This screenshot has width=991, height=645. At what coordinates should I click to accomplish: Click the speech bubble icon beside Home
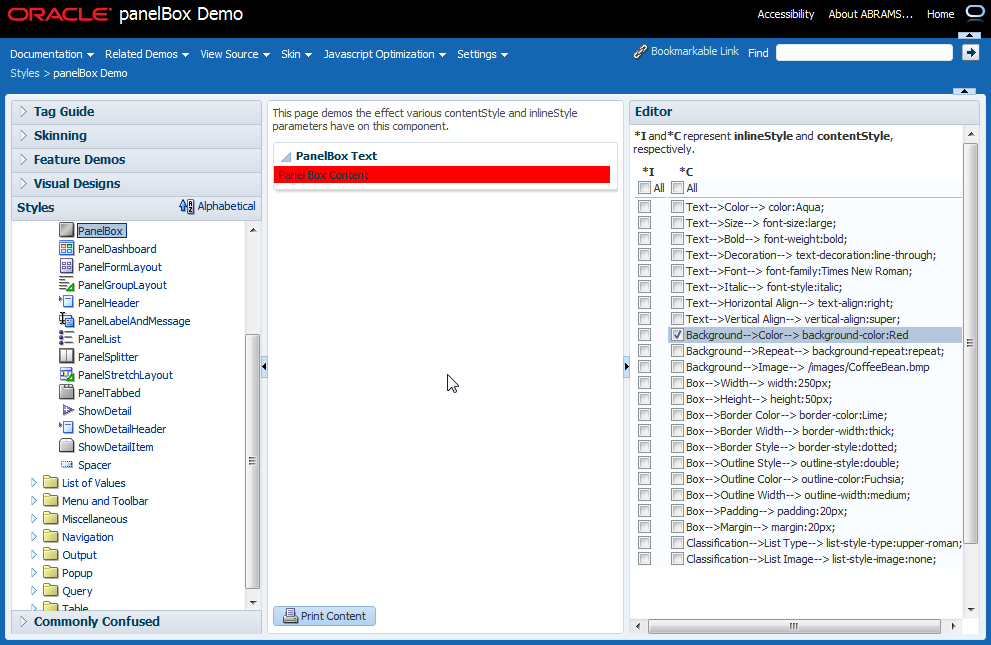[x=974, y=13]
